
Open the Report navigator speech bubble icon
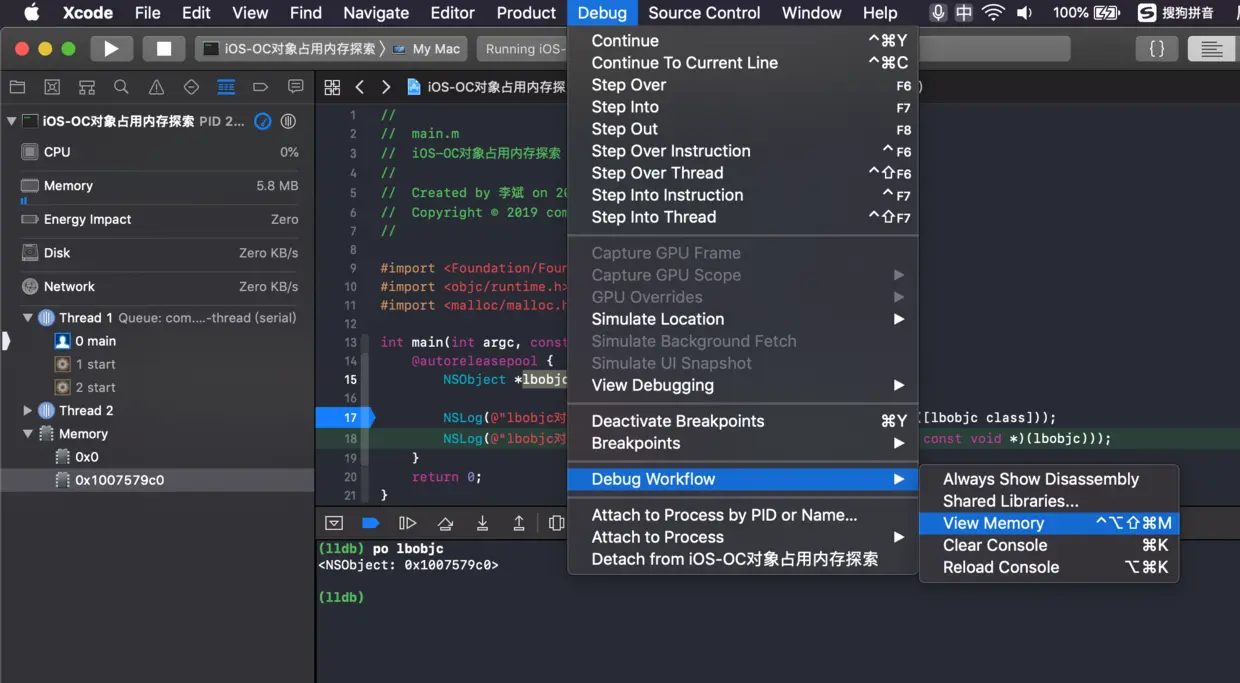295,87
